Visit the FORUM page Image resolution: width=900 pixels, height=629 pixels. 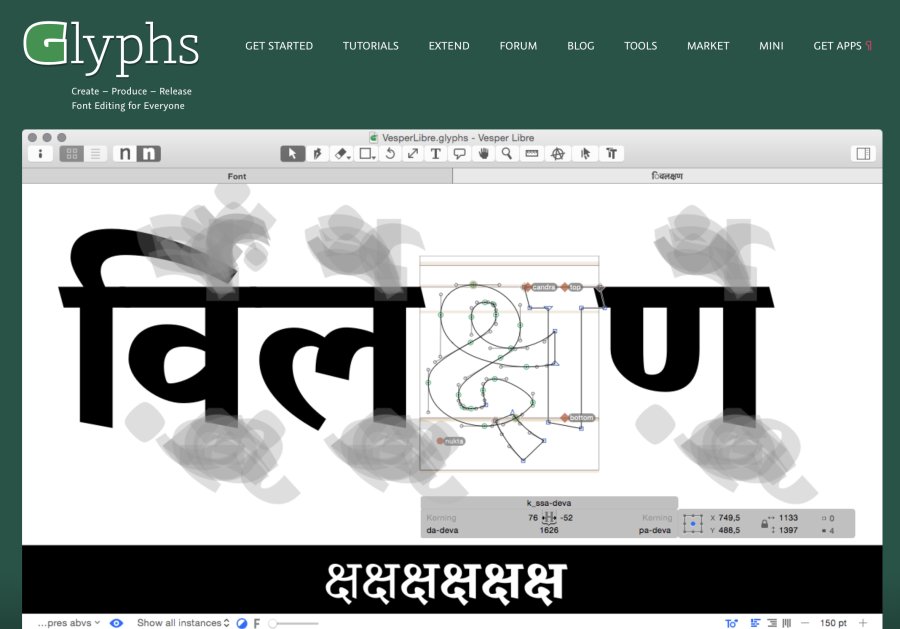(518, 45)
